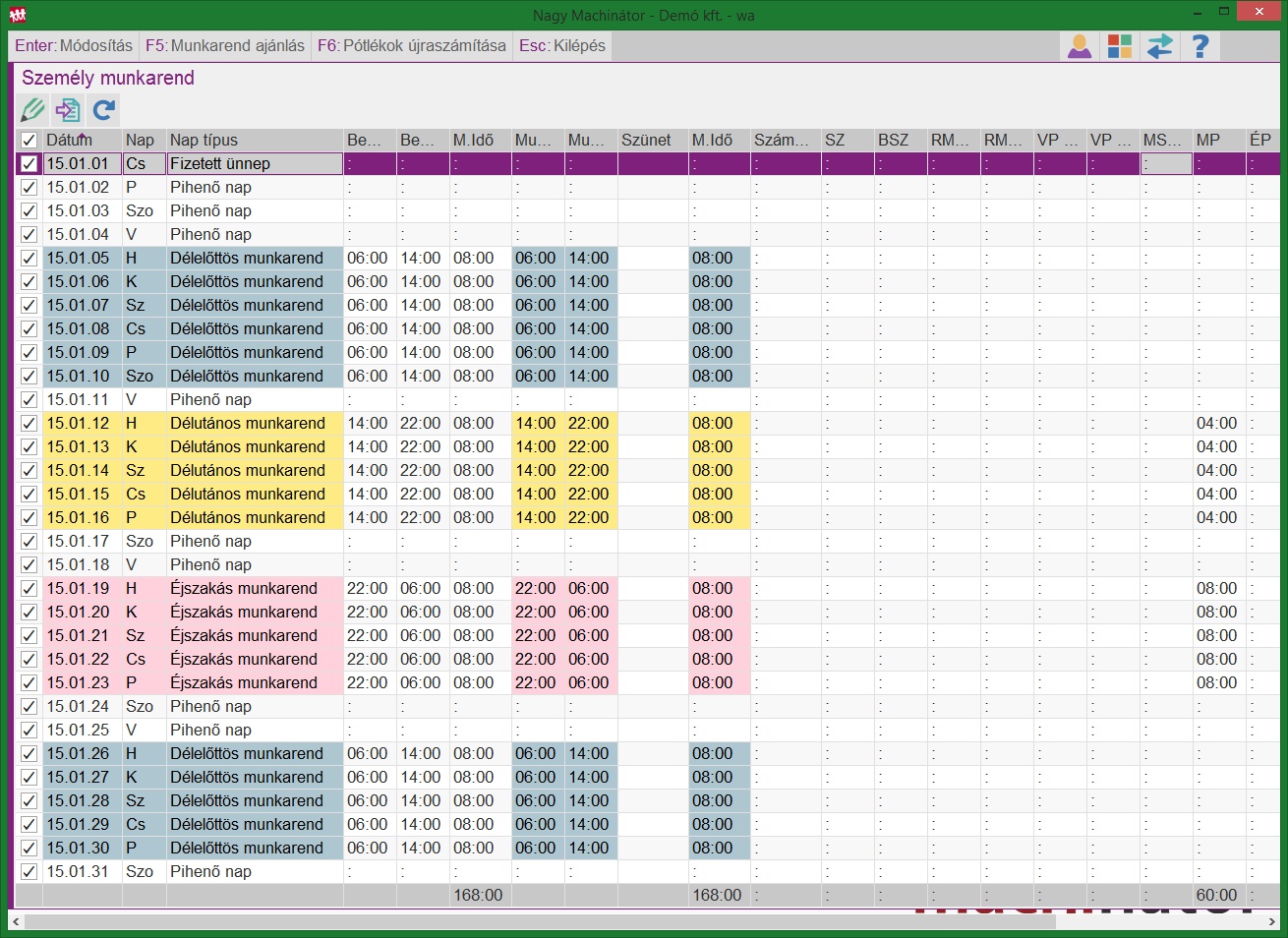Viewport: 1288px width, 938px height.
Task: Click the Enter: Módosítás menu item
Action: (x=74, y=46)
